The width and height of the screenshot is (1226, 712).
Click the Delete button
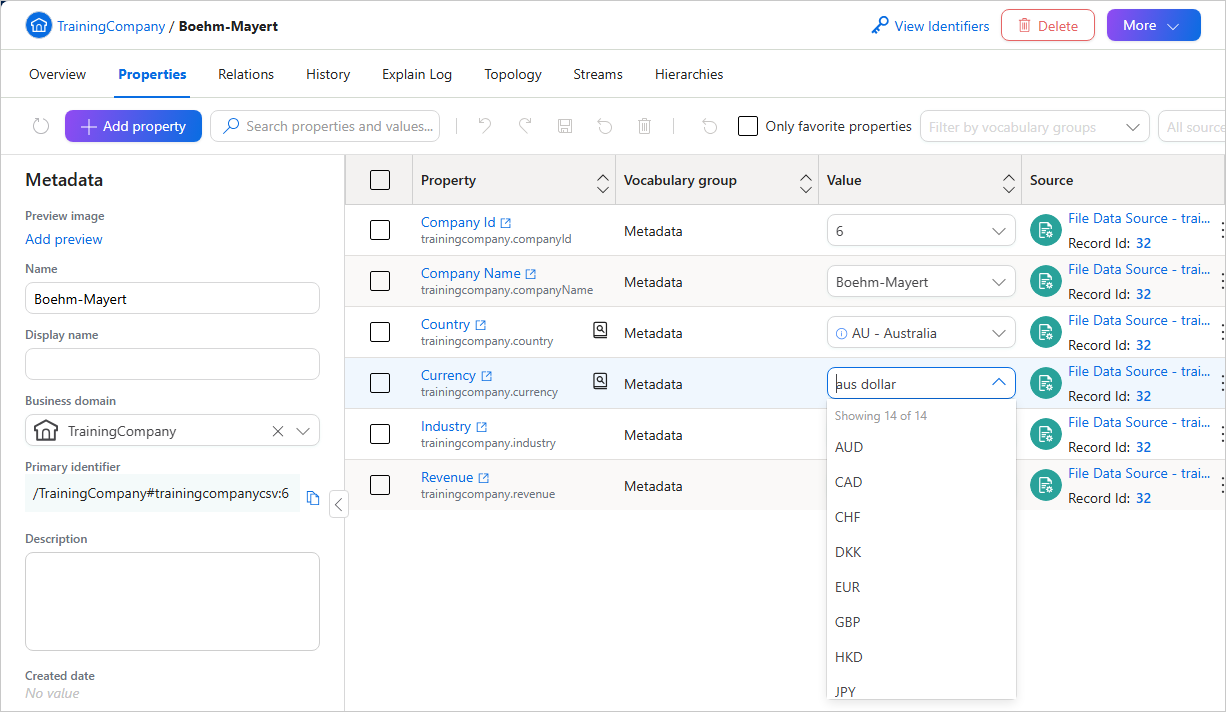point(1048,26)
